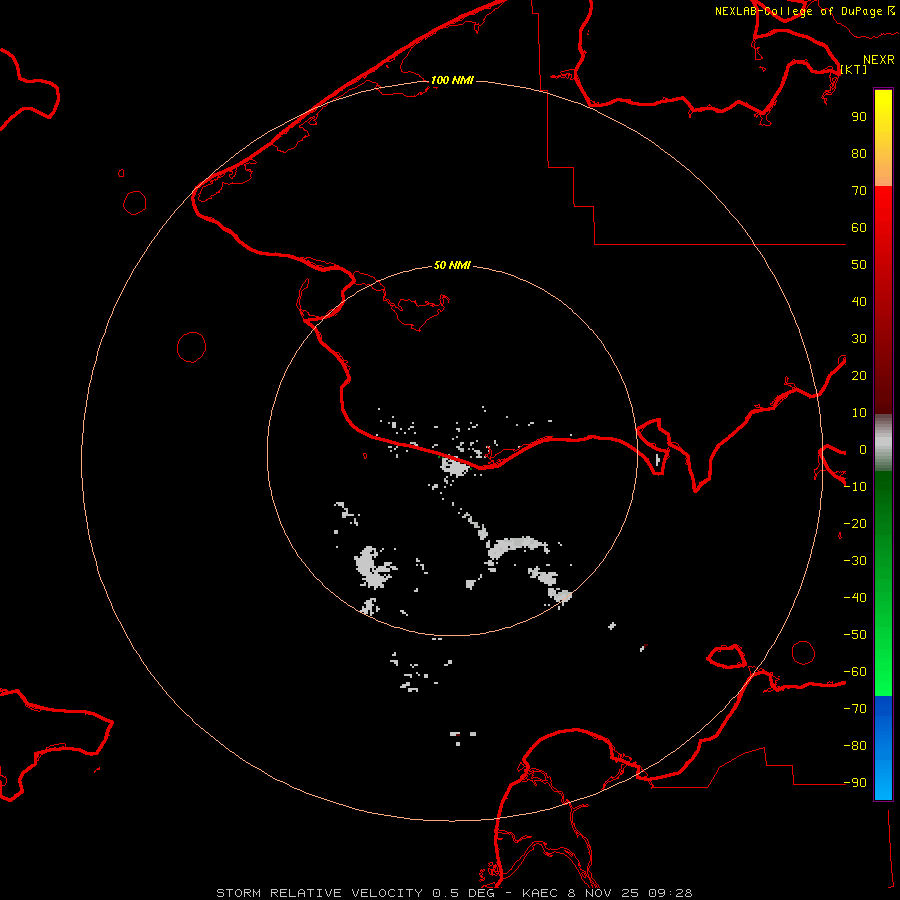Click the 90 value on the velocity scale
Image resolution: width=900 pixels, height=900 pixels.
click(859, 117)
